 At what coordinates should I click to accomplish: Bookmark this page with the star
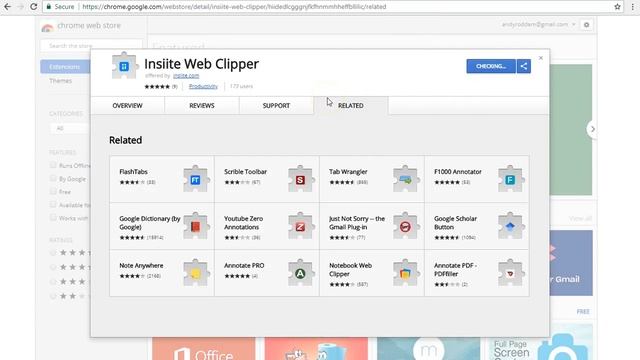coord(617,7)
